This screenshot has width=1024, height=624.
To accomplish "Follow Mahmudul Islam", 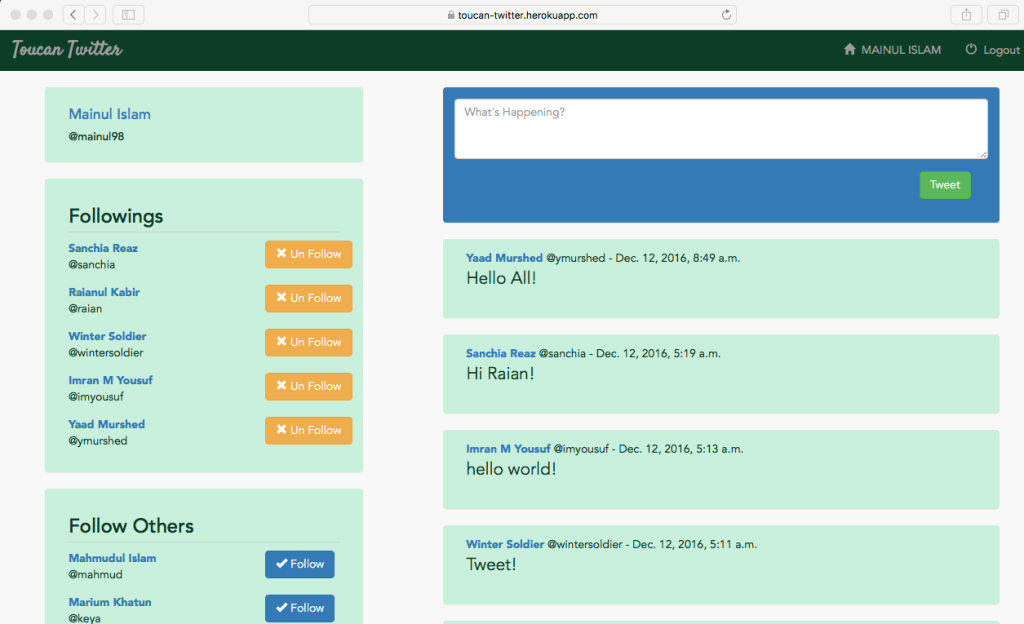I will point(299,564).
